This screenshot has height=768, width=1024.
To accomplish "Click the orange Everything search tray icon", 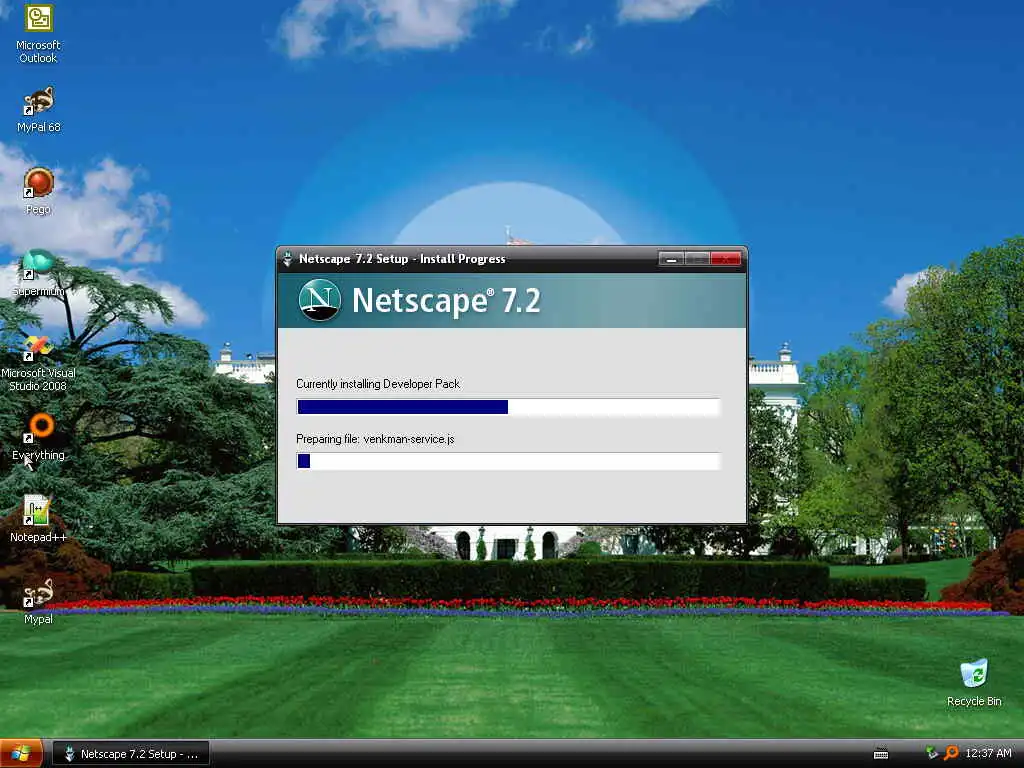I will click(951, 753).
